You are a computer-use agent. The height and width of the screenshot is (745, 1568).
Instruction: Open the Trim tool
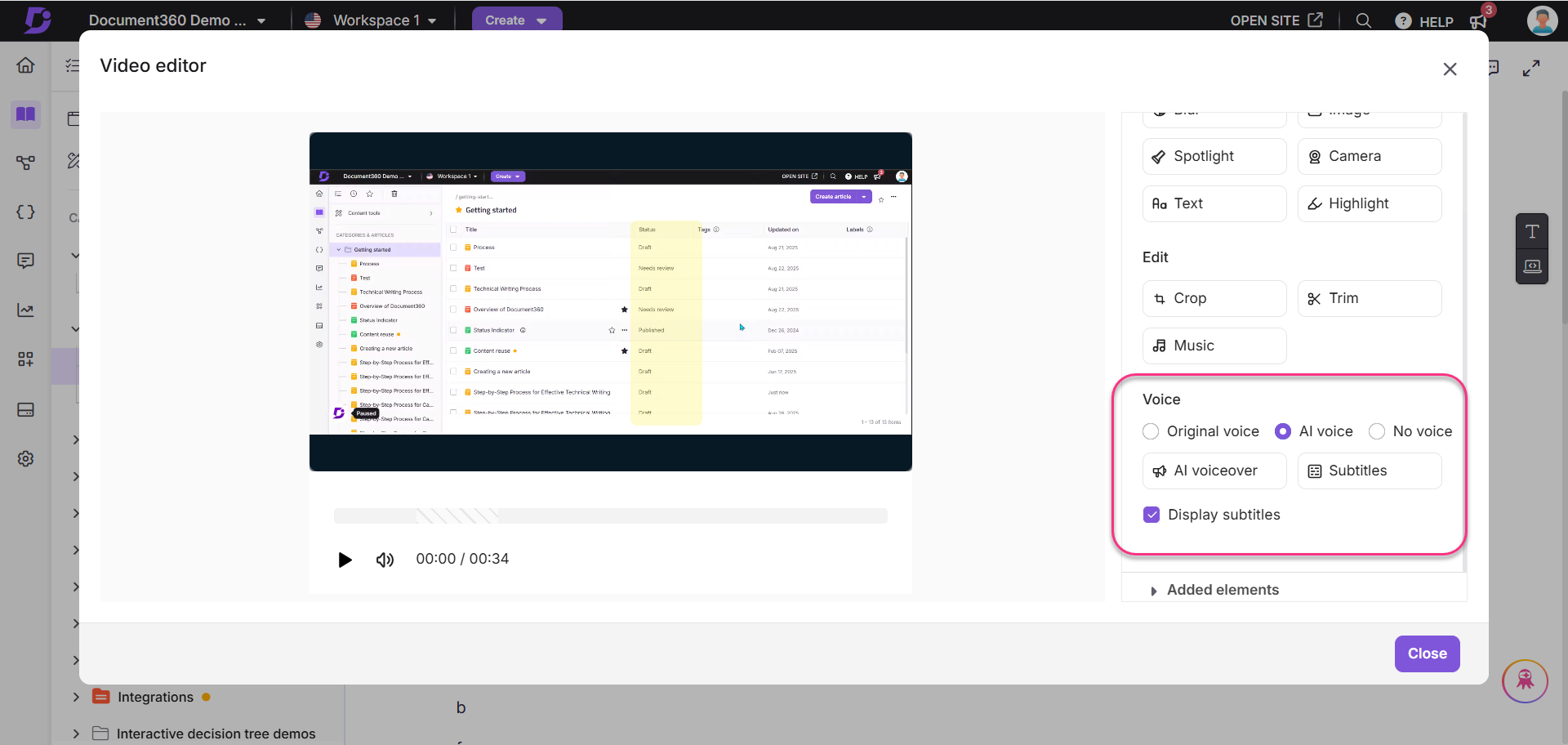(x=1369, y=298)
